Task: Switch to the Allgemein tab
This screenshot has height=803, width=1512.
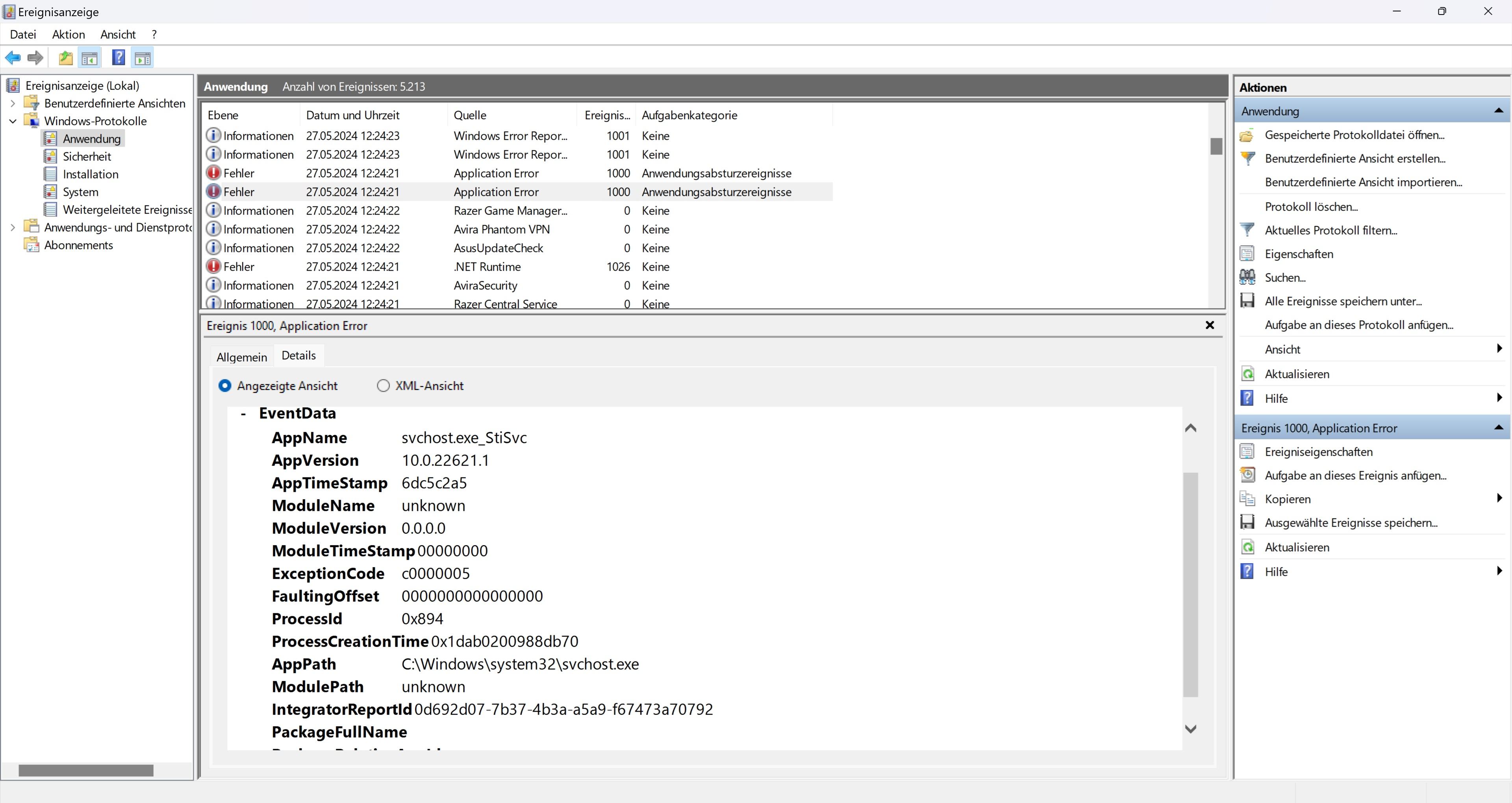Action: point(241,357)
